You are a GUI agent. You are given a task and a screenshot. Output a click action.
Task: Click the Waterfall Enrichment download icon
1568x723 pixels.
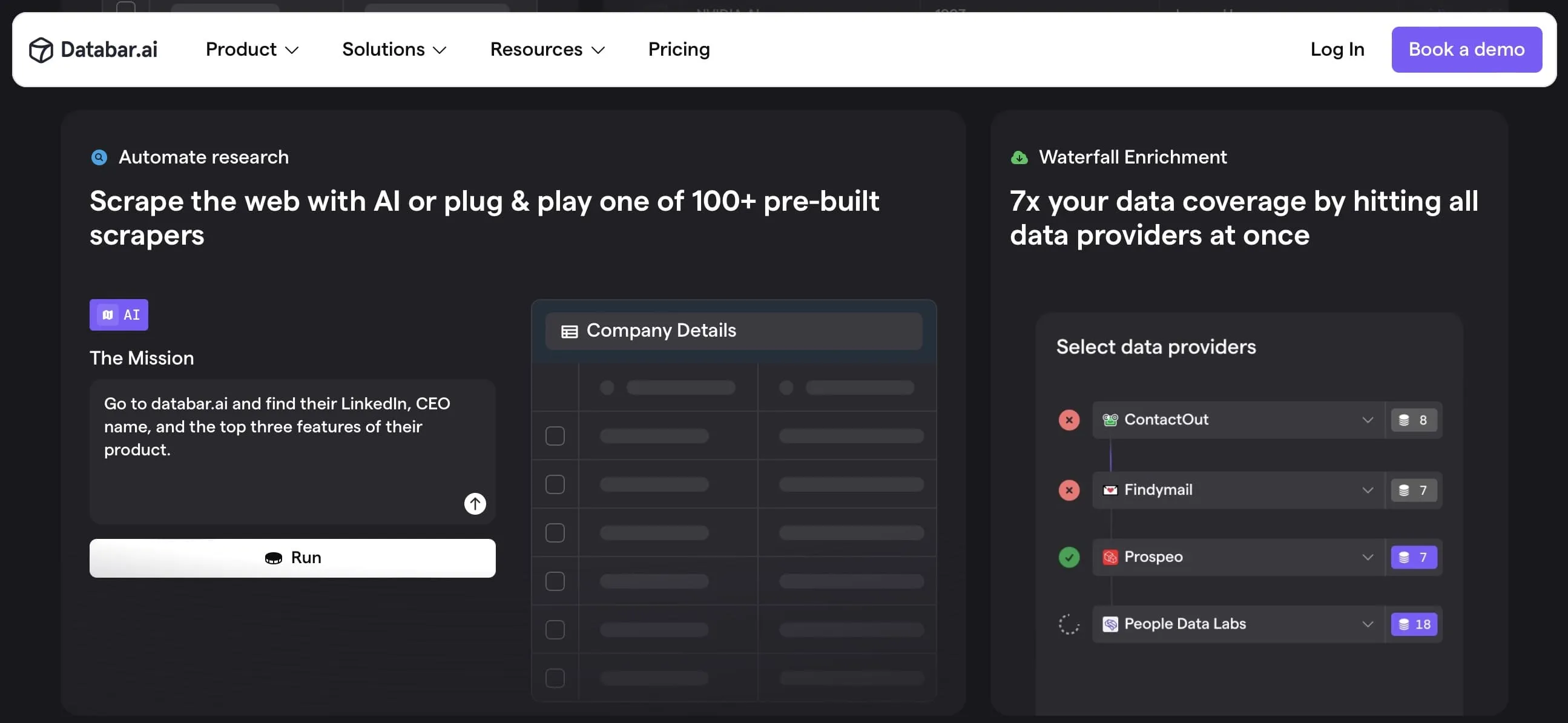click(1020, 157)
